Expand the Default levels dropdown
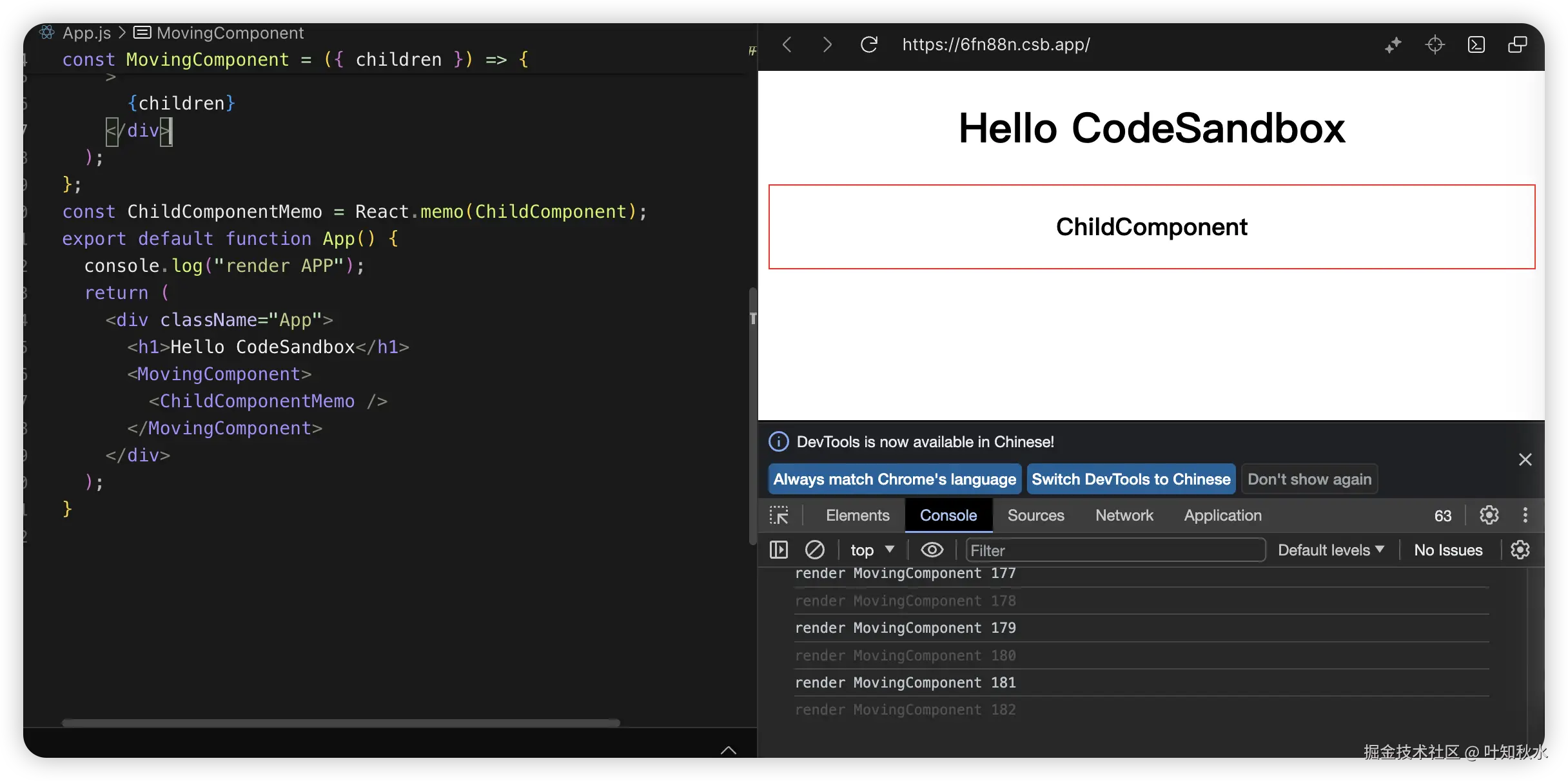 pyautogui.click(x=1331, y=550)
